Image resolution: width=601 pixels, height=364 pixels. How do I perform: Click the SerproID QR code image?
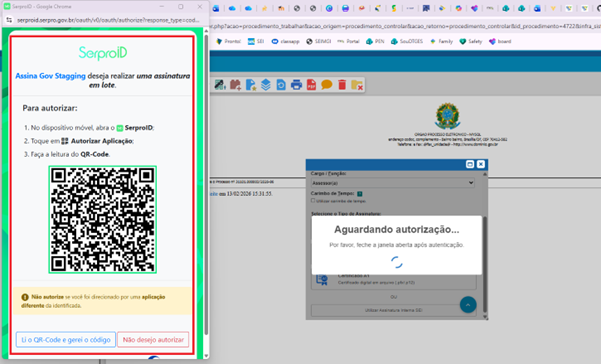point(103,220)
